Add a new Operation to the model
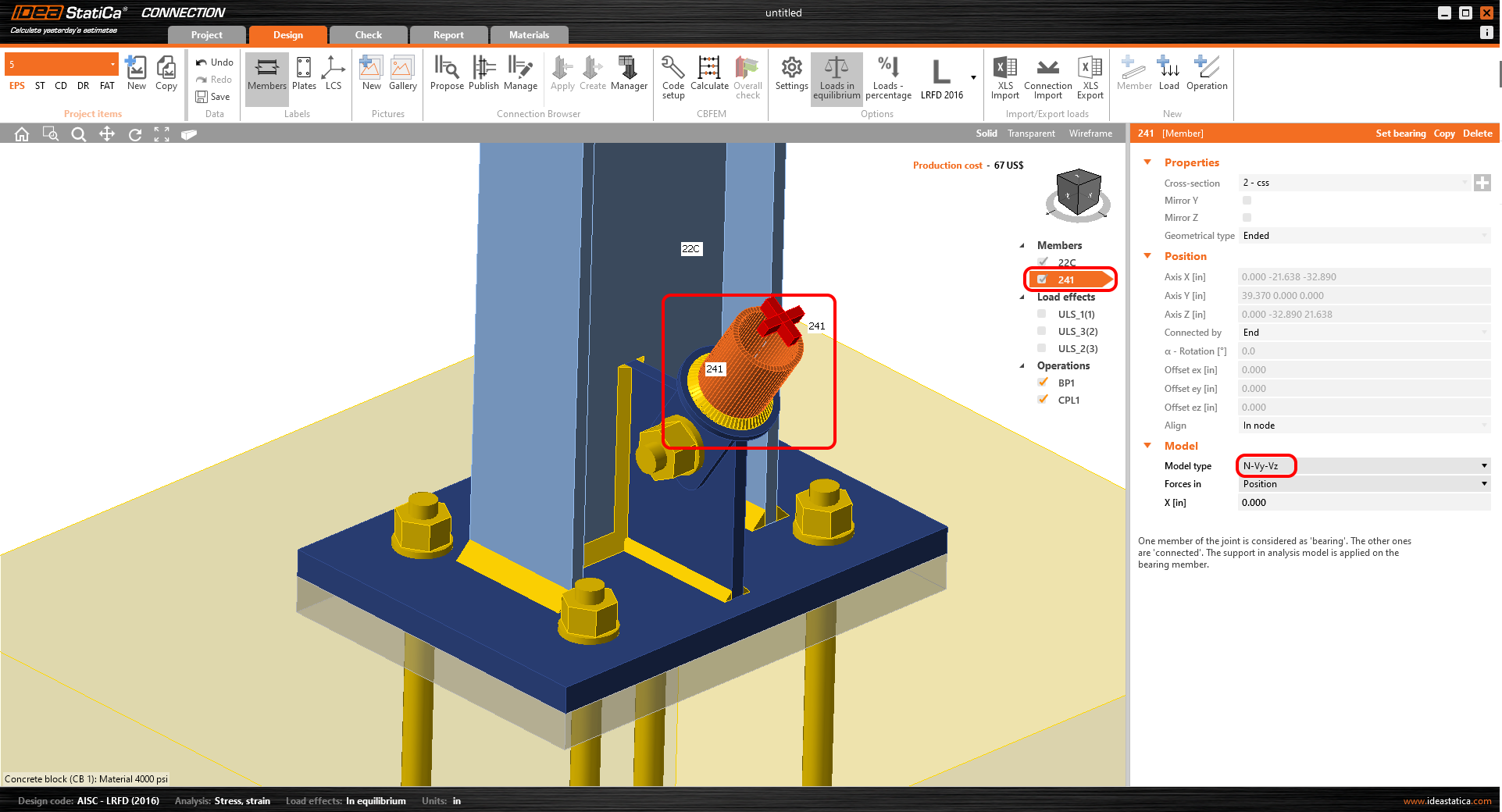This screenshot has height=812, width=1502. click(1206, 77)
